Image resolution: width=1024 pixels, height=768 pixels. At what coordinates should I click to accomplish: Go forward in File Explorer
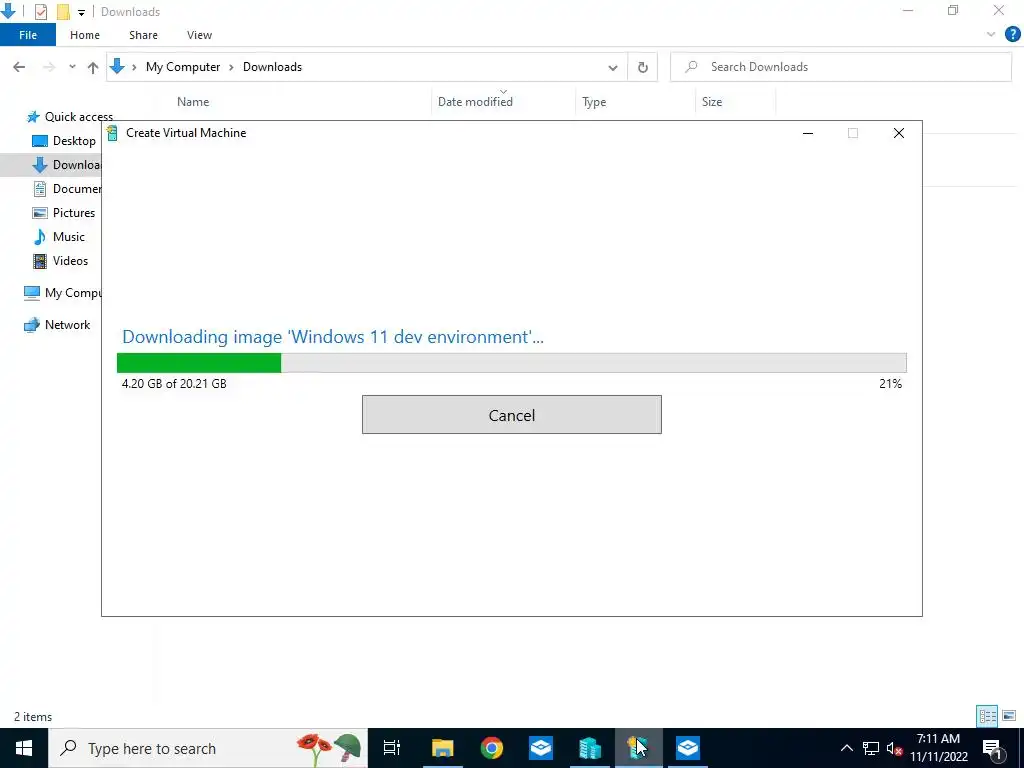(49, 67)
